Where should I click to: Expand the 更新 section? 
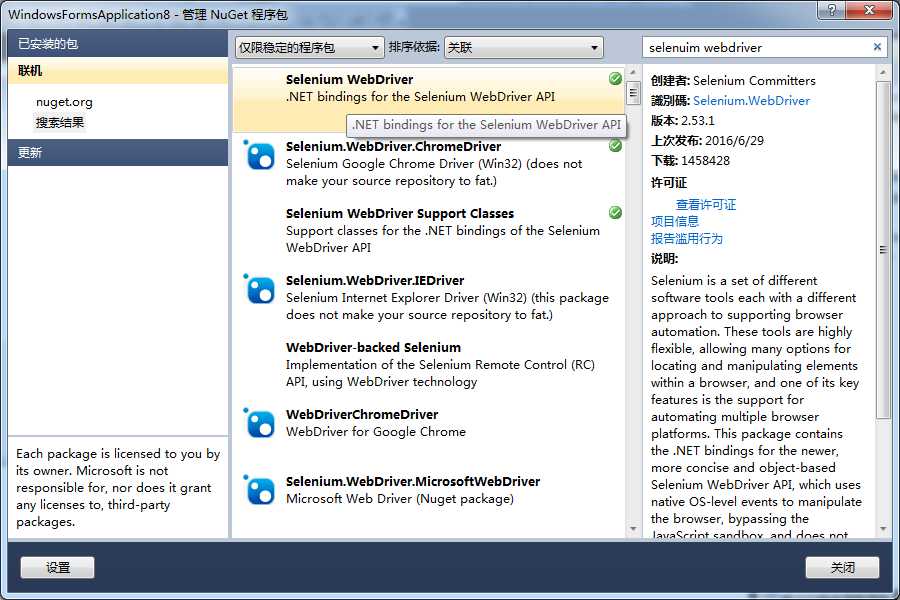(x=118, y=153)
